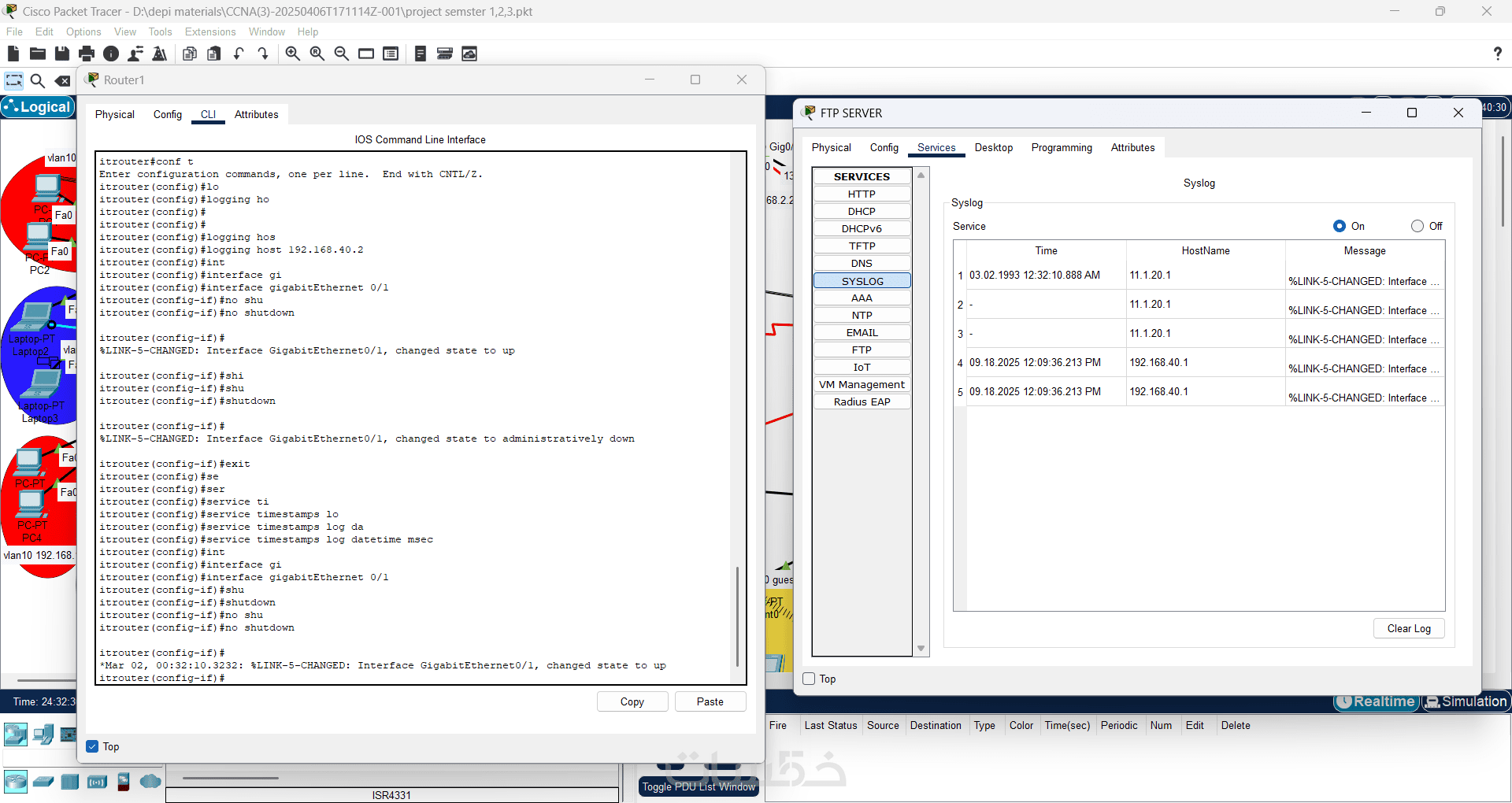This screenshot has height=803, width=1512.
Task: Choose the Switches subcategory icon
Action: point(43,782)
